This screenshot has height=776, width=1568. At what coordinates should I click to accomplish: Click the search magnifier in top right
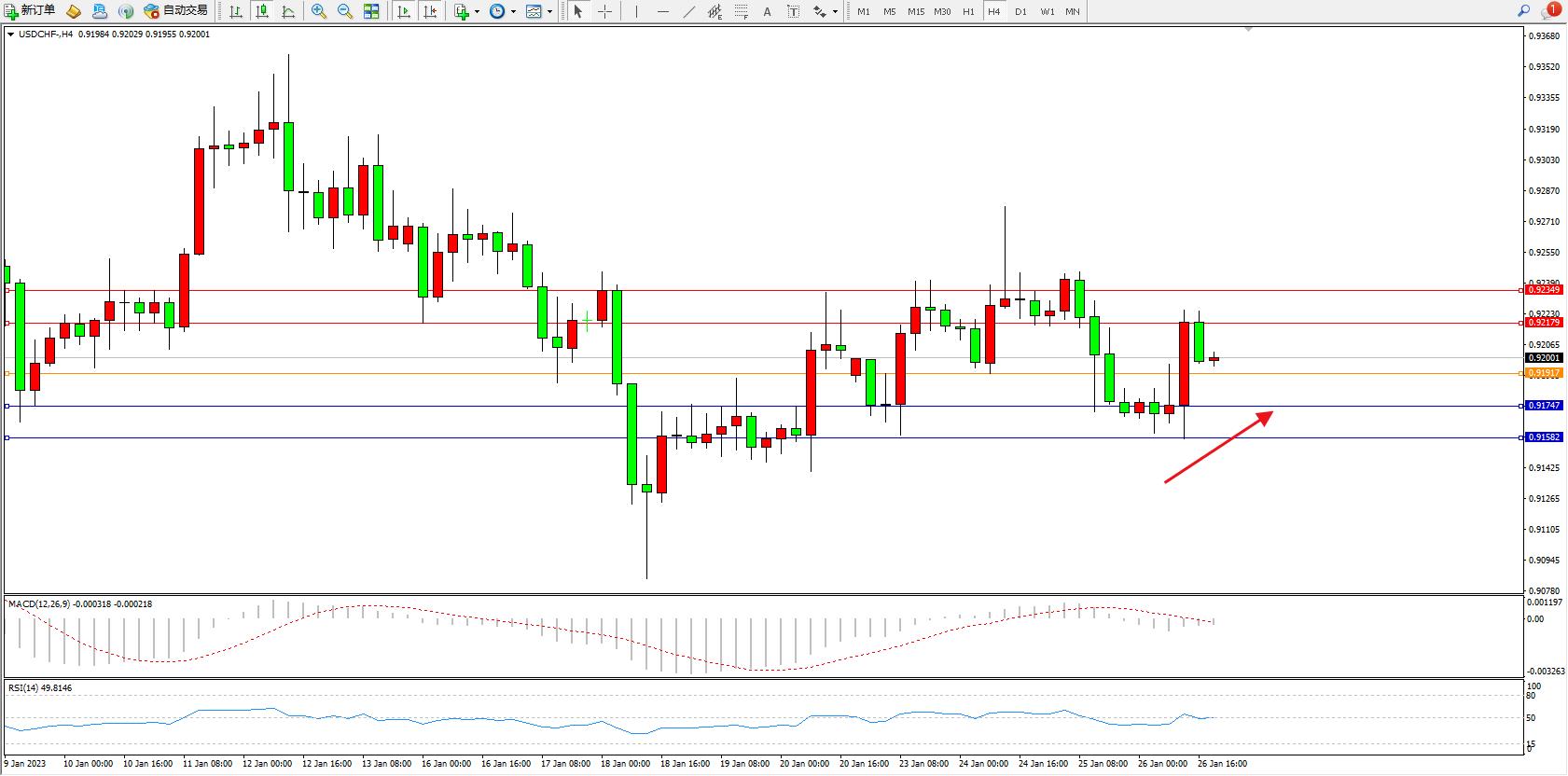(1523, 11)
